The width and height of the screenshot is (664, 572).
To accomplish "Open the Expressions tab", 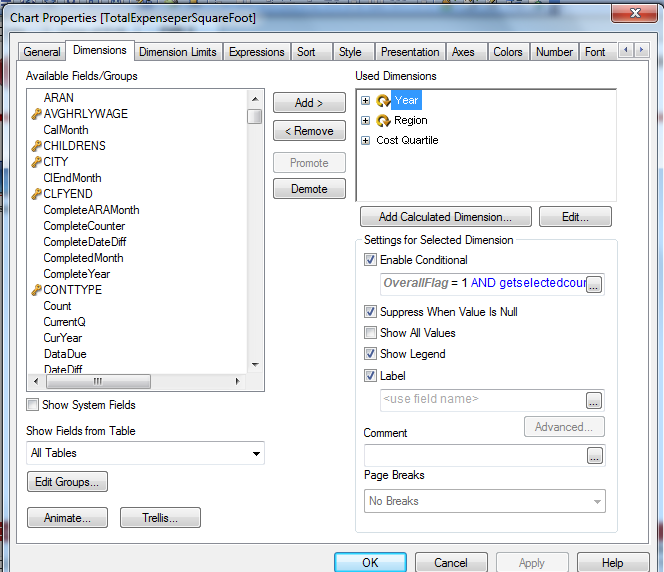I will 257,52.
